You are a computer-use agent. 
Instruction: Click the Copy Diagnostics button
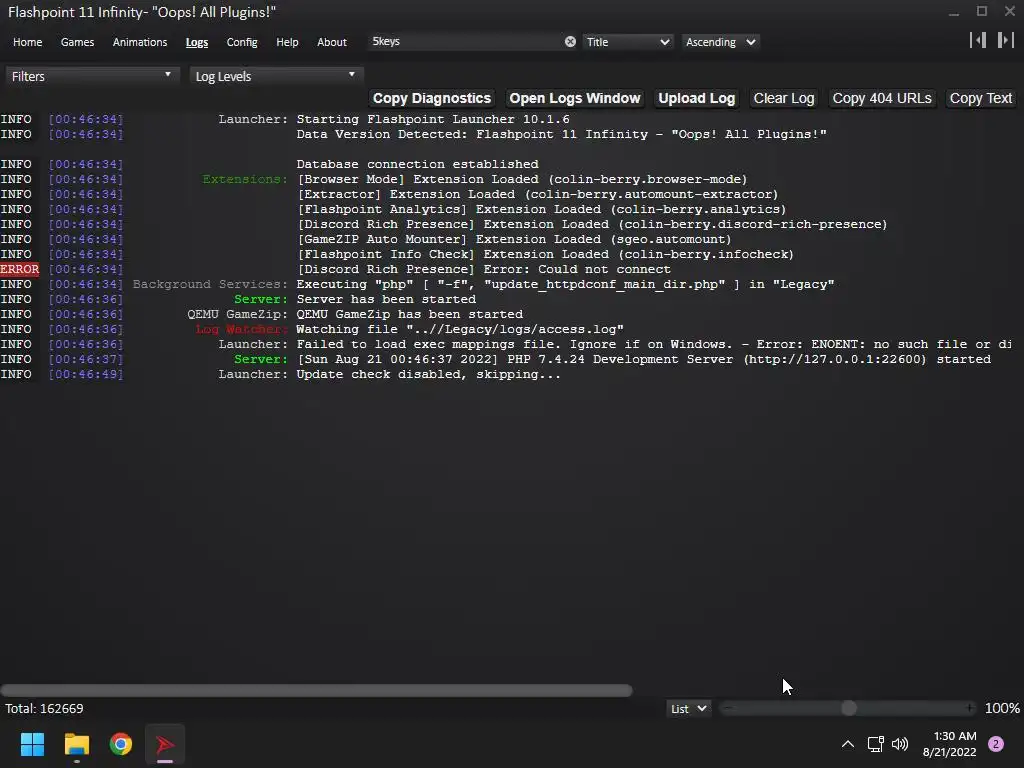click(x=432, y=98)
